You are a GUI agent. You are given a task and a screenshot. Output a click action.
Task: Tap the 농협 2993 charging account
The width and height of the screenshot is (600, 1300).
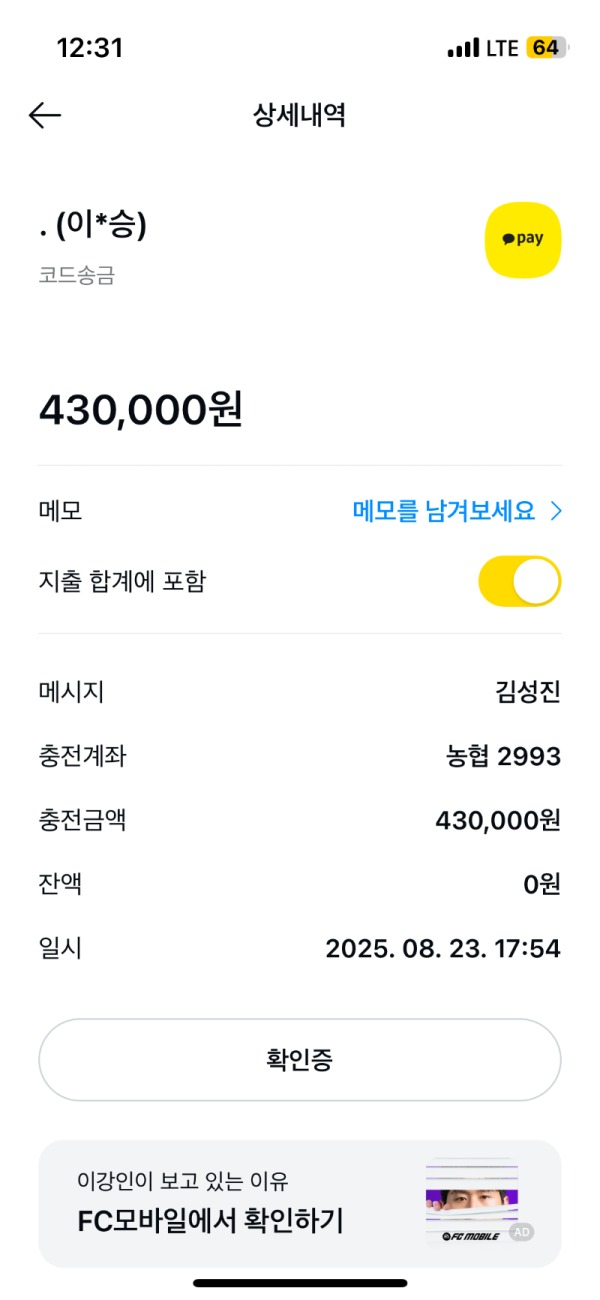point(503,757)
